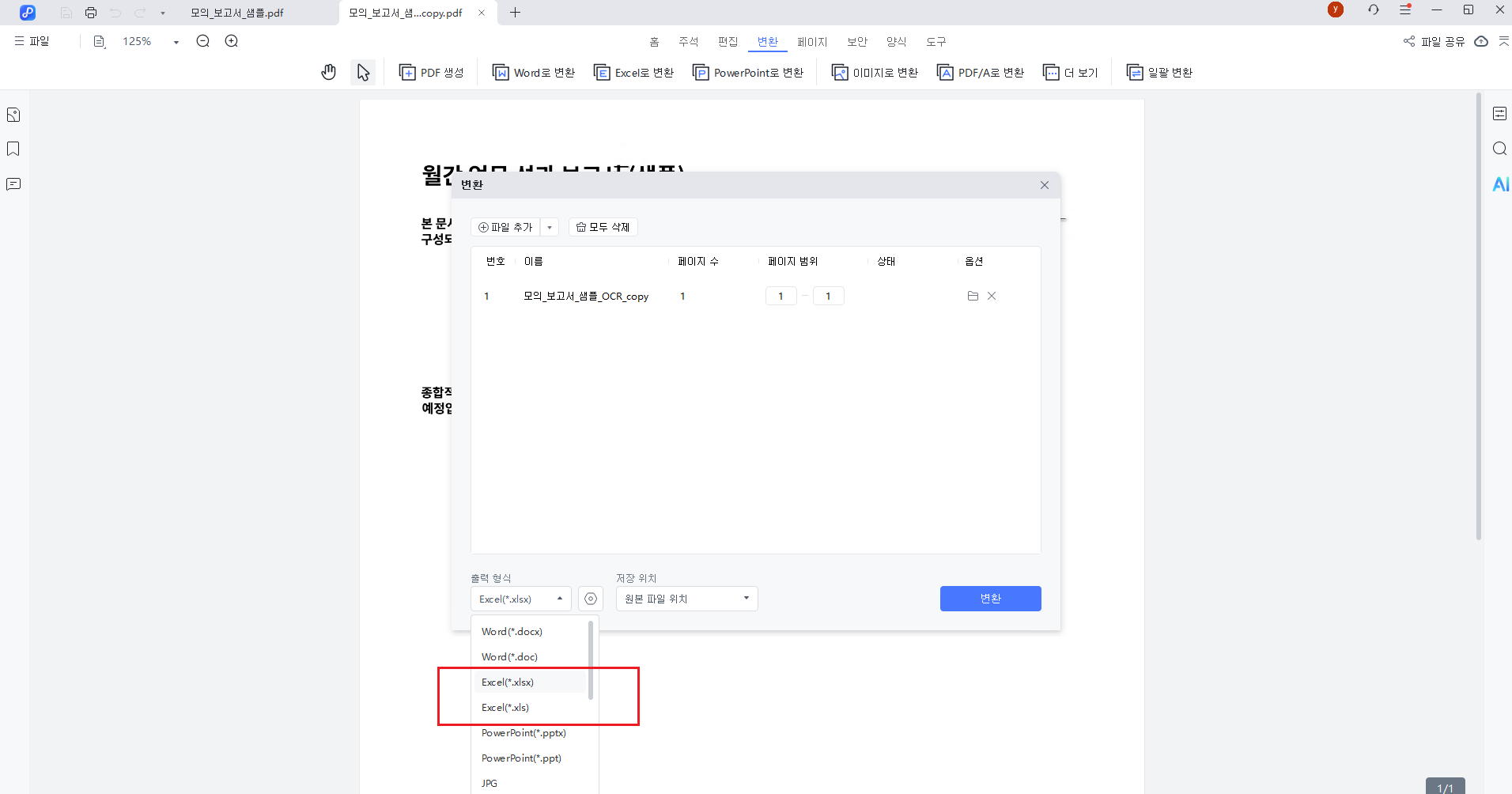Viewport: 1512px width, 794px height.
Task: Select the hand tool
Action: tap(328, 71)
